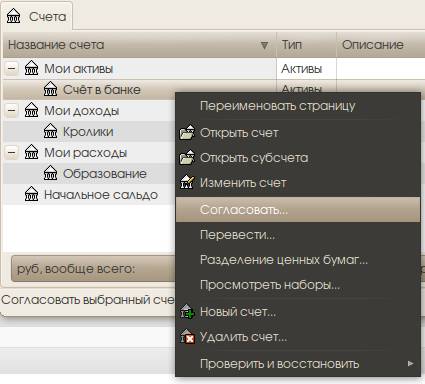425x384 pixels.
Task: Collapse the Мои расходы tree node
Action: (12, 153)
